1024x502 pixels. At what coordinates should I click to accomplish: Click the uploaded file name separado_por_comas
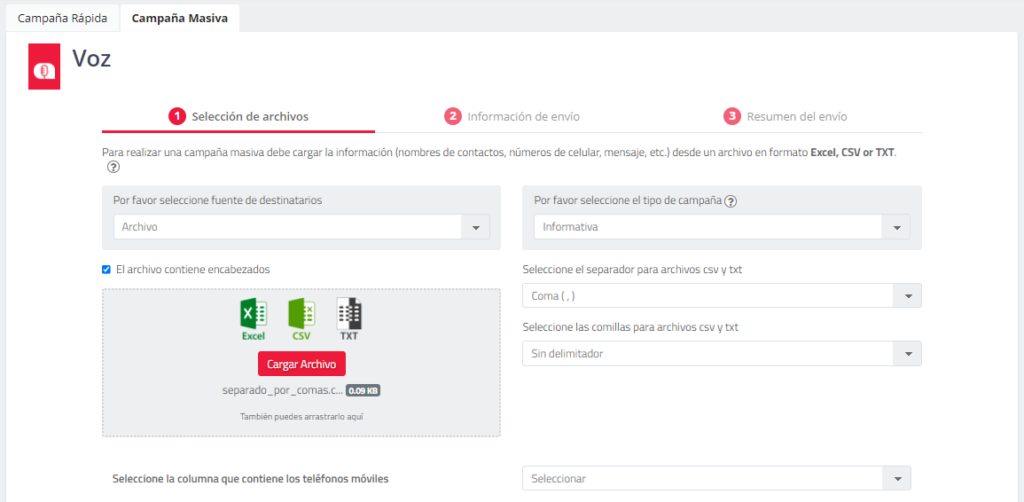click(x=282, y=391)
